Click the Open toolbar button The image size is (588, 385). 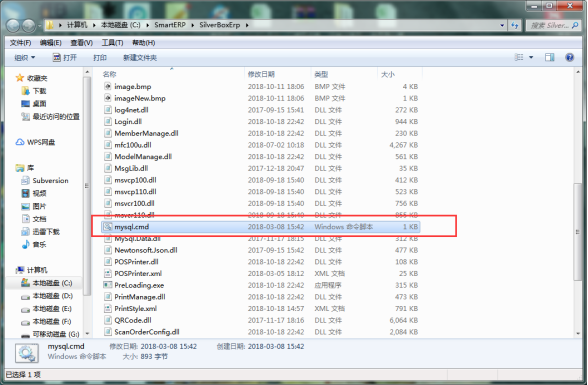(64, 57)
